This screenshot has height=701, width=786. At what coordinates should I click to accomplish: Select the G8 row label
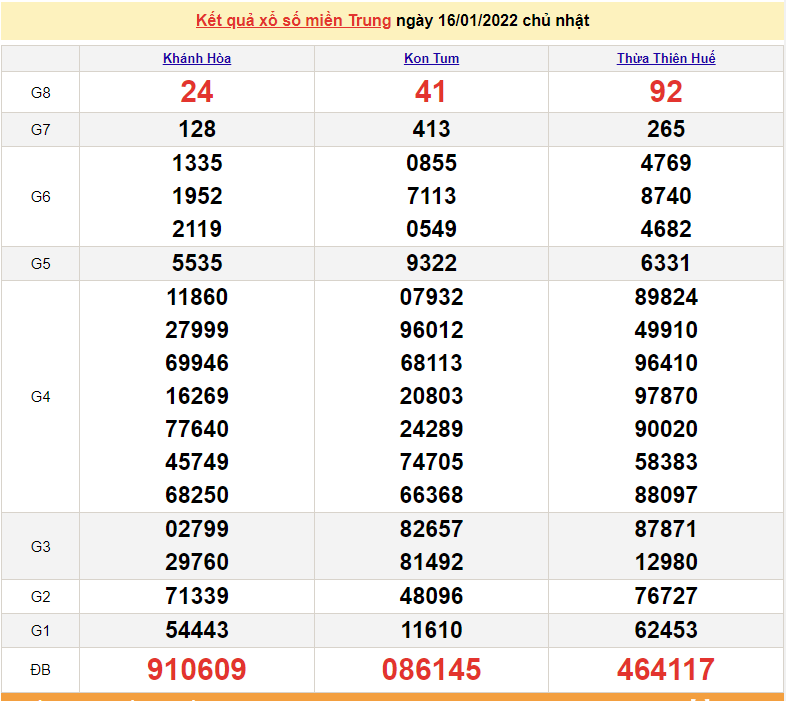tap(40, 92)
